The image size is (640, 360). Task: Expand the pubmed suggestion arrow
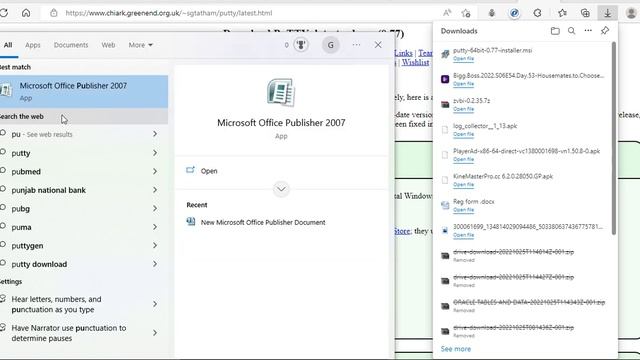155,171
